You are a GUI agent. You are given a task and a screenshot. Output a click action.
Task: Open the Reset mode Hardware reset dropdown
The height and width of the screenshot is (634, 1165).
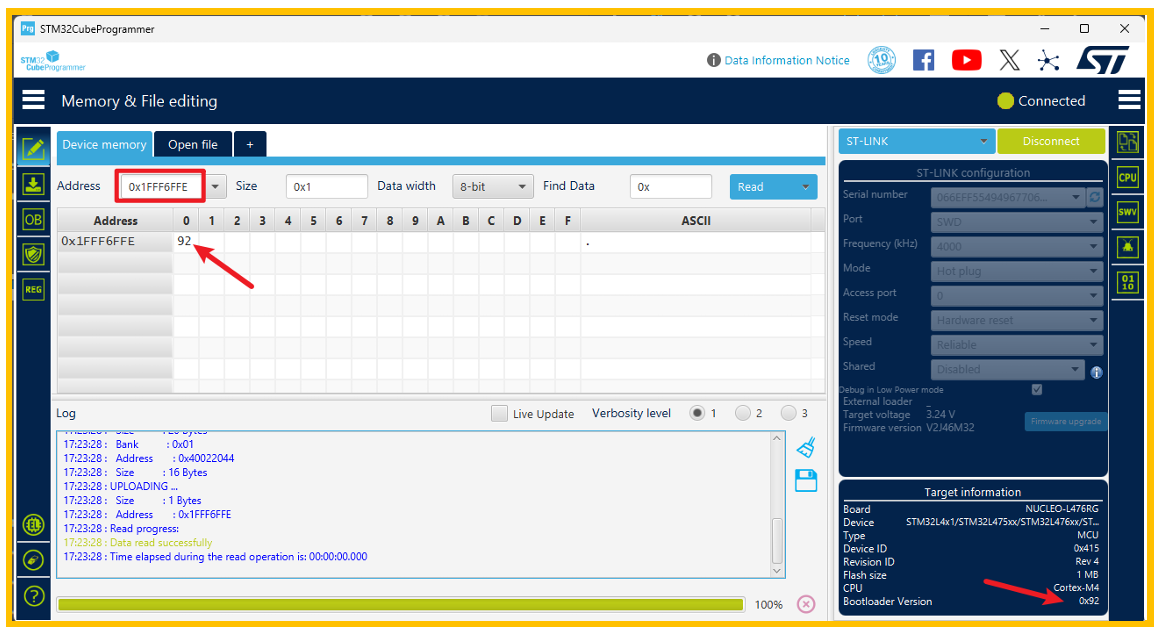pyautogui.click(x=1016, y=320)
